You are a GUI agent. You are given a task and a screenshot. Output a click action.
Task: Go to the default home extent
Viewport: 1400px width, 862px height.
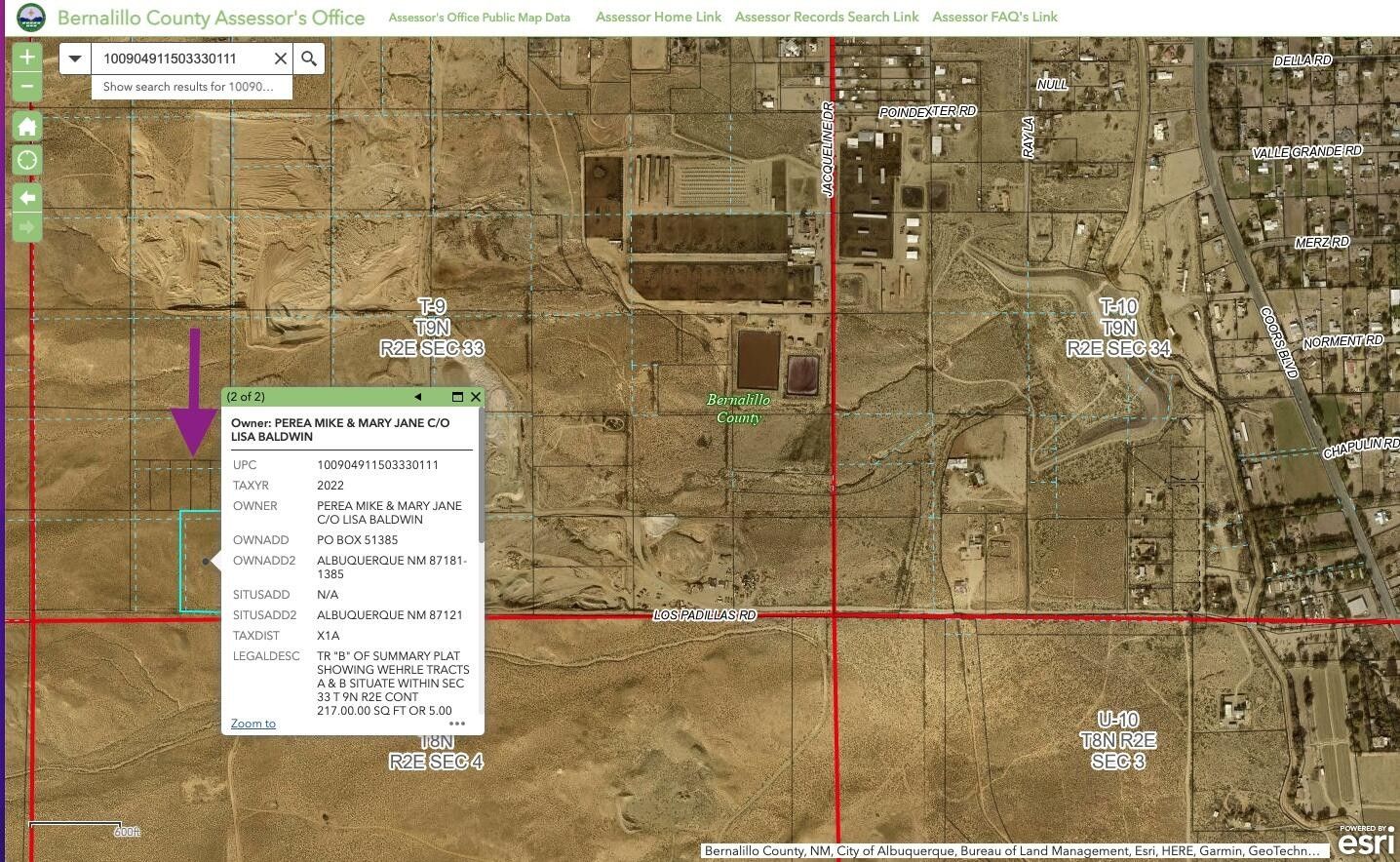tap(27, 126)
